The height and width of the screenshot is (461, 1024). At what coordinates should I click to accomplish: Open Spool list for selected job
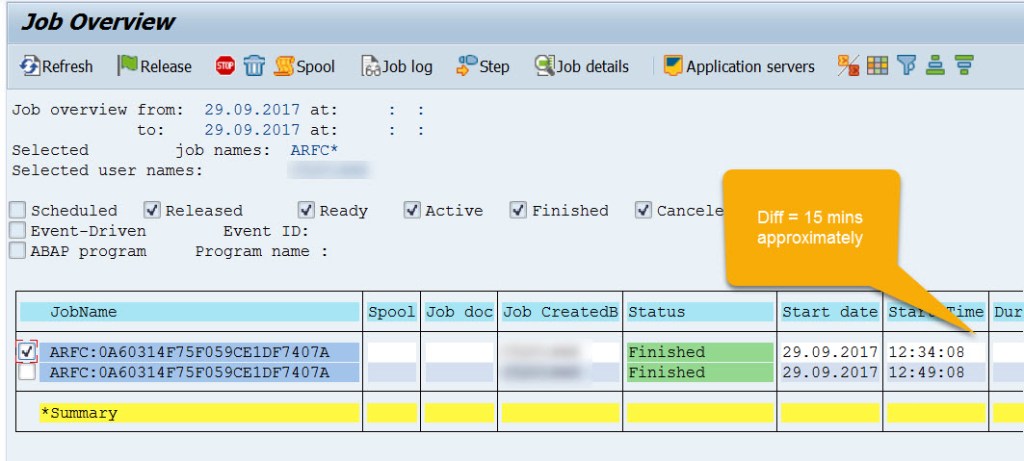(x=304, y=66)
